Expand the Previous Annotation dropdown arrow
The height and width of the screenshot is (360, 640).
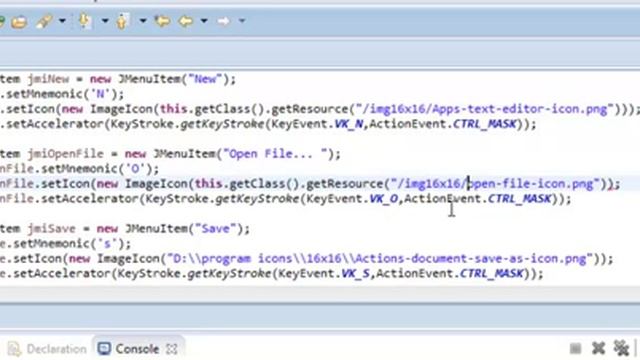pyautogui.click(x=142, y=20)
